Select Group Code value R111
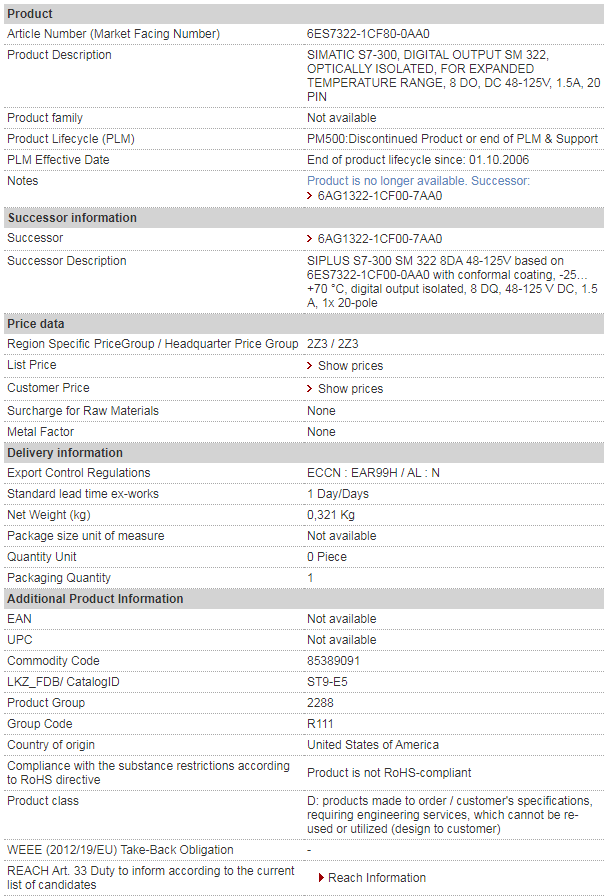The height and width of the screenshot is (896, 606). [320, 724]
